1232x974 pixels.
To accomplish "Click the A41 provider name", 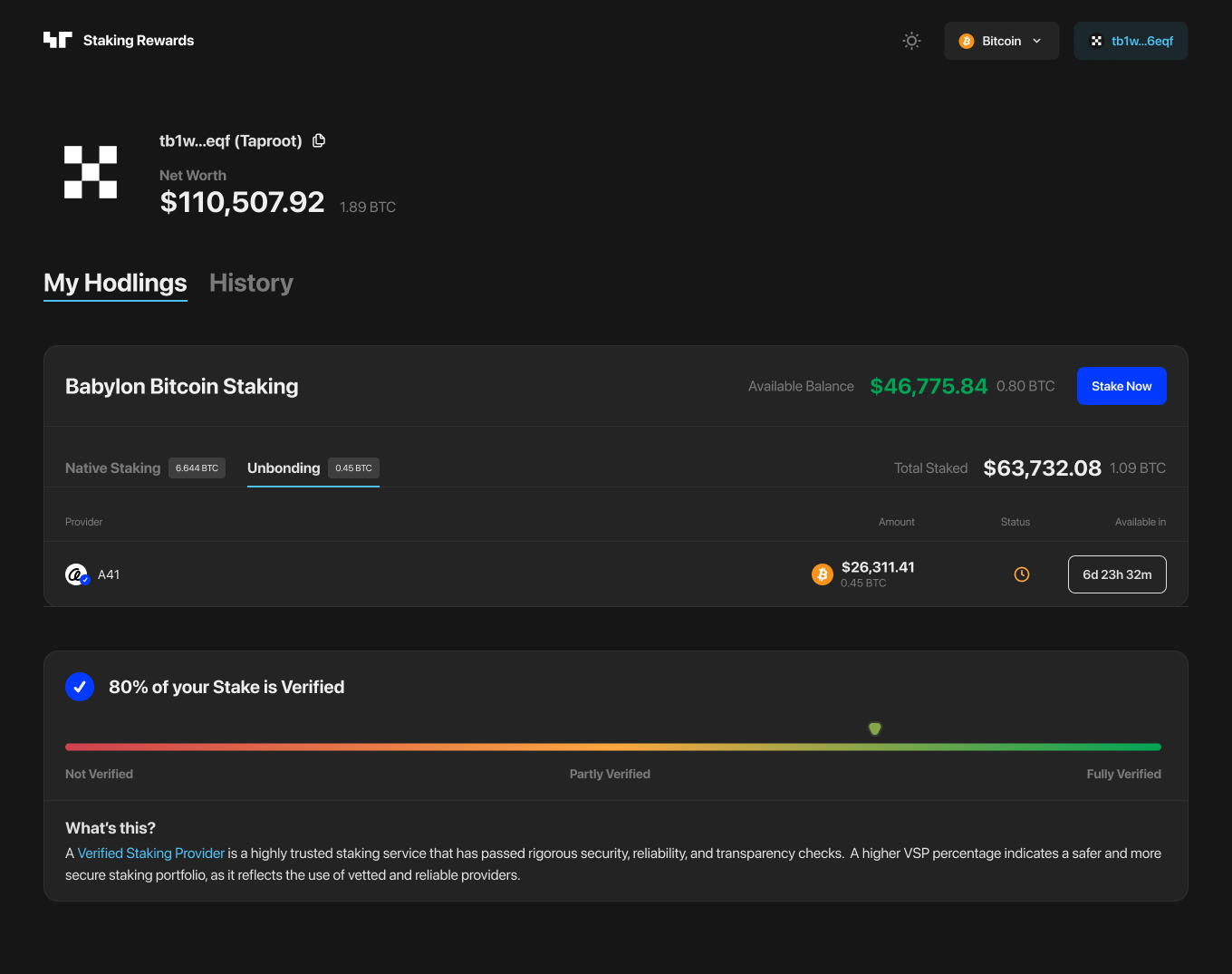I will point(109,574).
